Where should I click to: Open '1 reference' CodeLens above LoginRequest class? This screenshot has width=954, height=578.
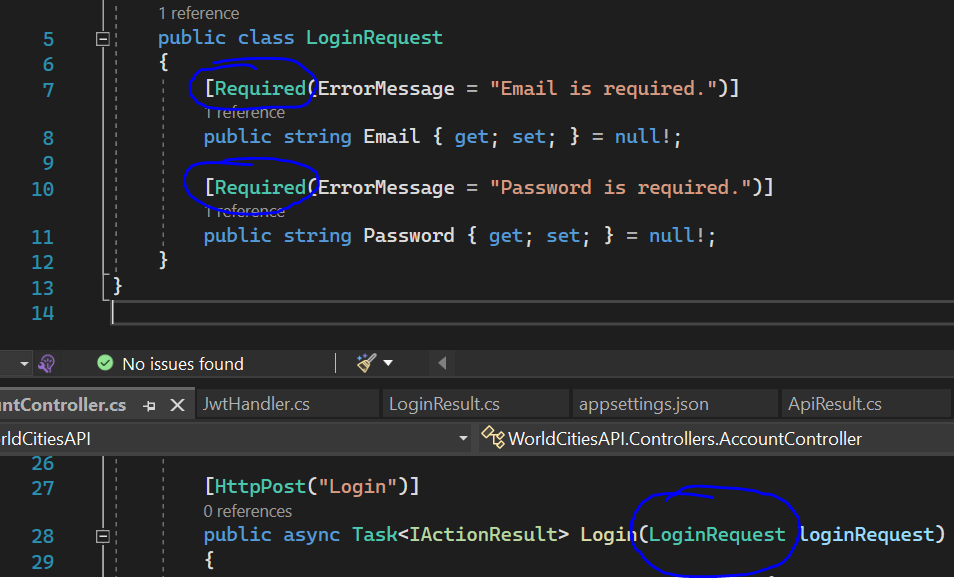[198, 13]
